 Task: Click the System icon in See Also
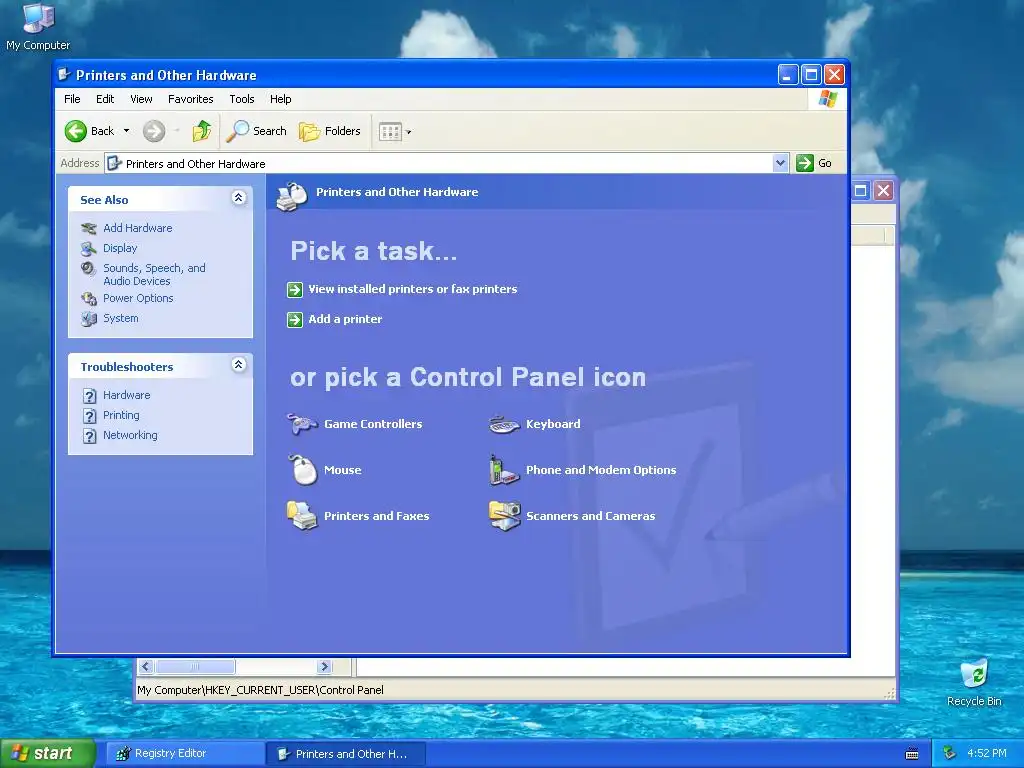click(89, 319)
